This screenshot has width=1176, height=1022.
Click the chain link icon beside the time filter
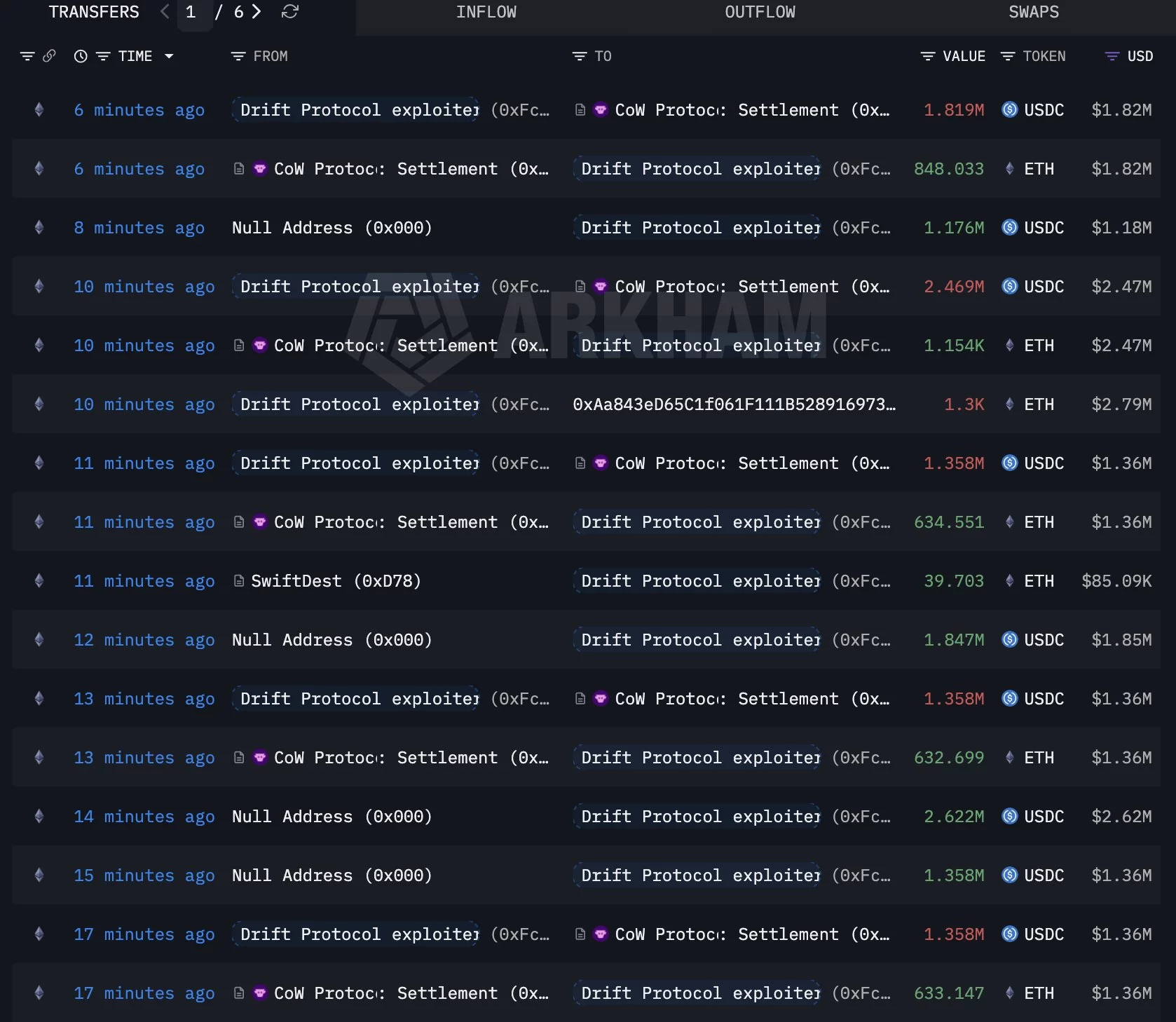click(x=48, y=56)
